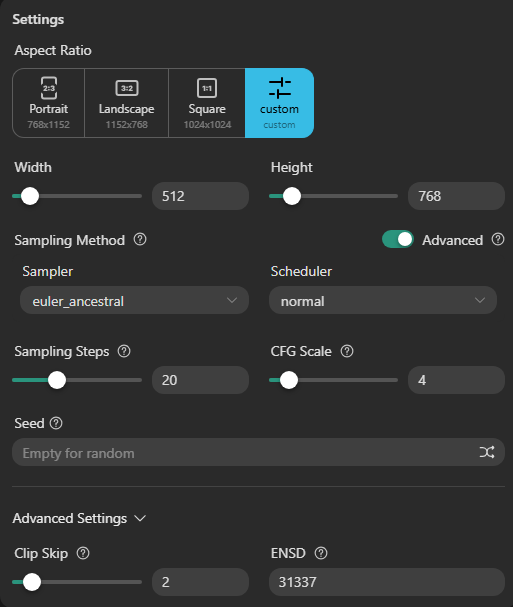Click the Clip Skip slider handle

32,582
